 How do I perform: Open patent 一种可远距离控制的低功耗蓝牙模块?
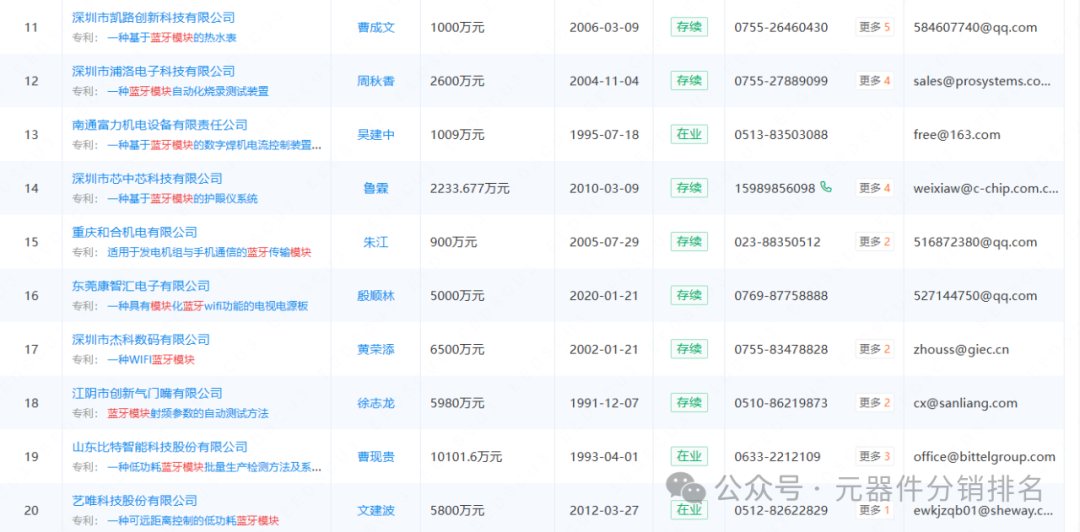coord(194,522)
